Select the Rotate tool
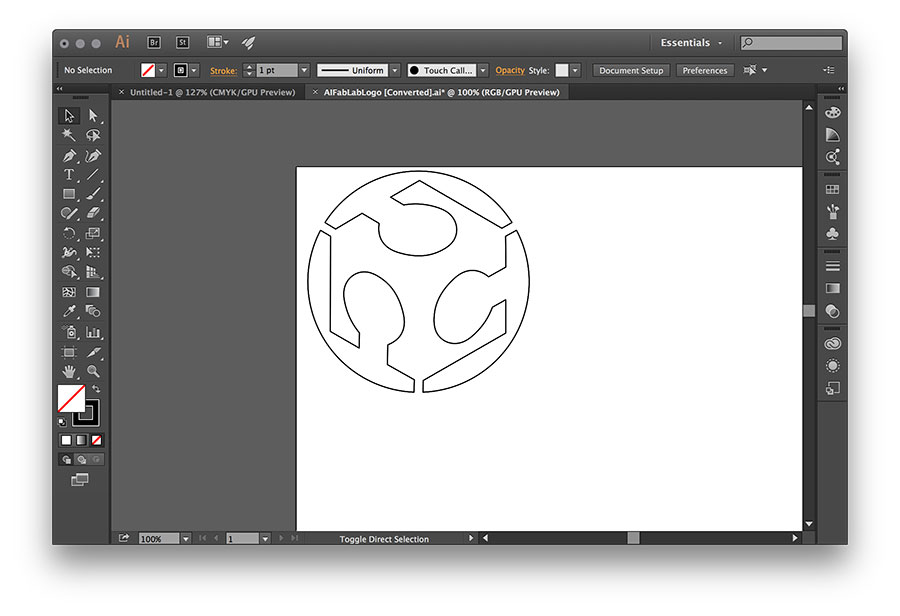Screen dimensions: 900x616 coord(69,233)
